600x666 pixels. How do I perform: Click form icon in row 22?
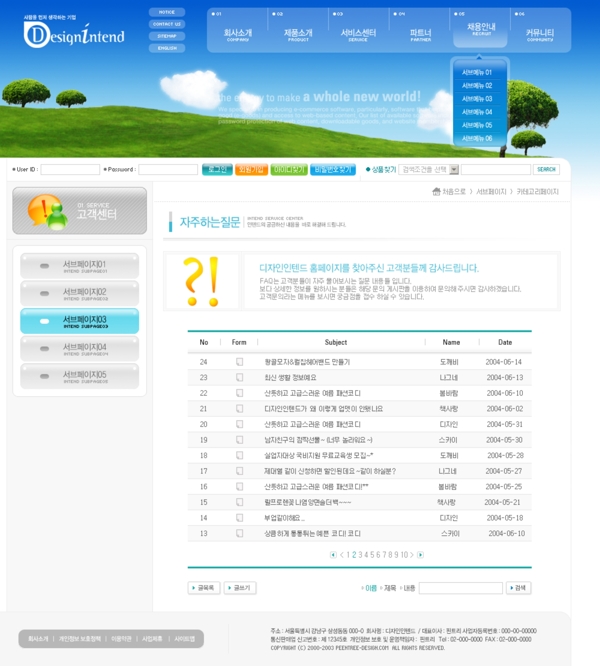(239, 393)
